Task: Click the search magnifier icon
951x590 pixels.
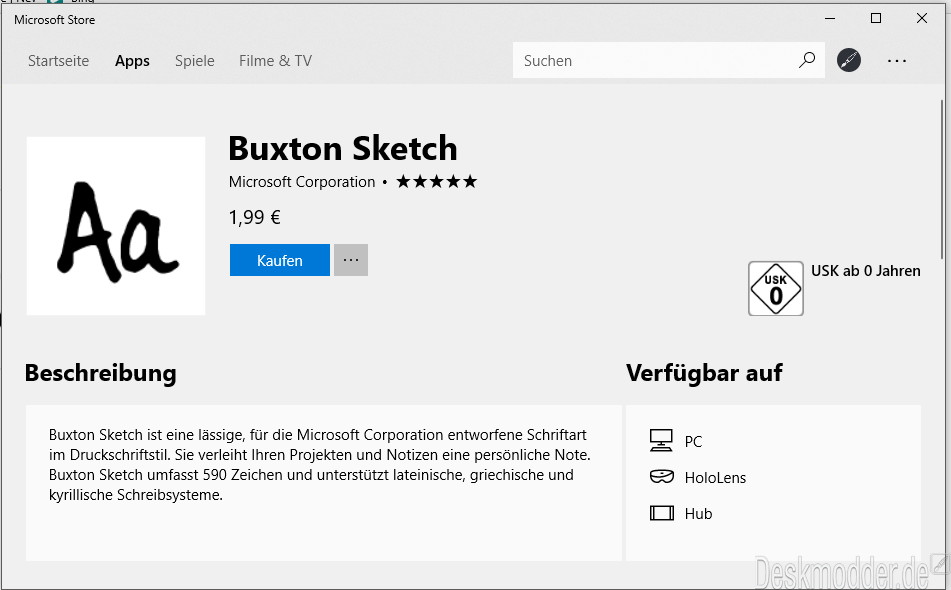Action: pos(806,60)
